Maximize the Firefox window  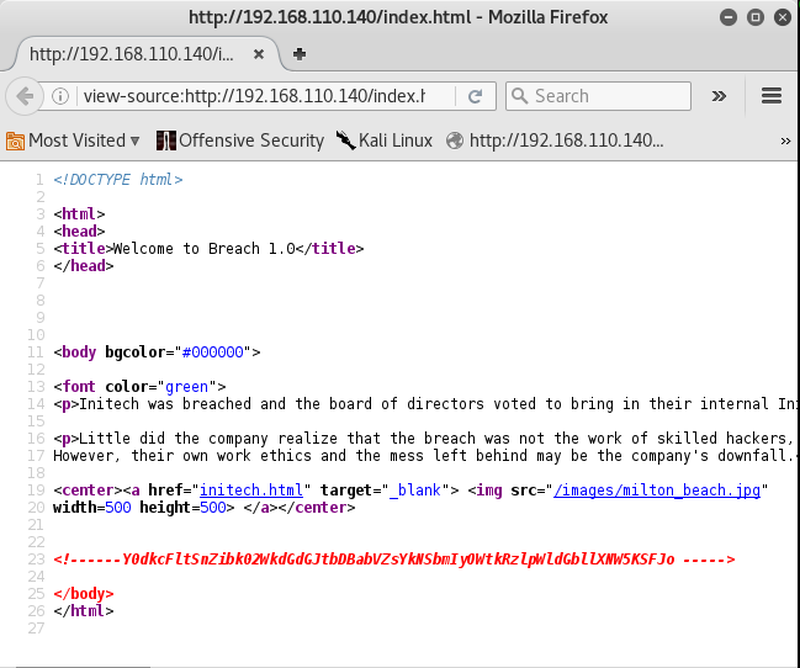(x=755, y=17)
